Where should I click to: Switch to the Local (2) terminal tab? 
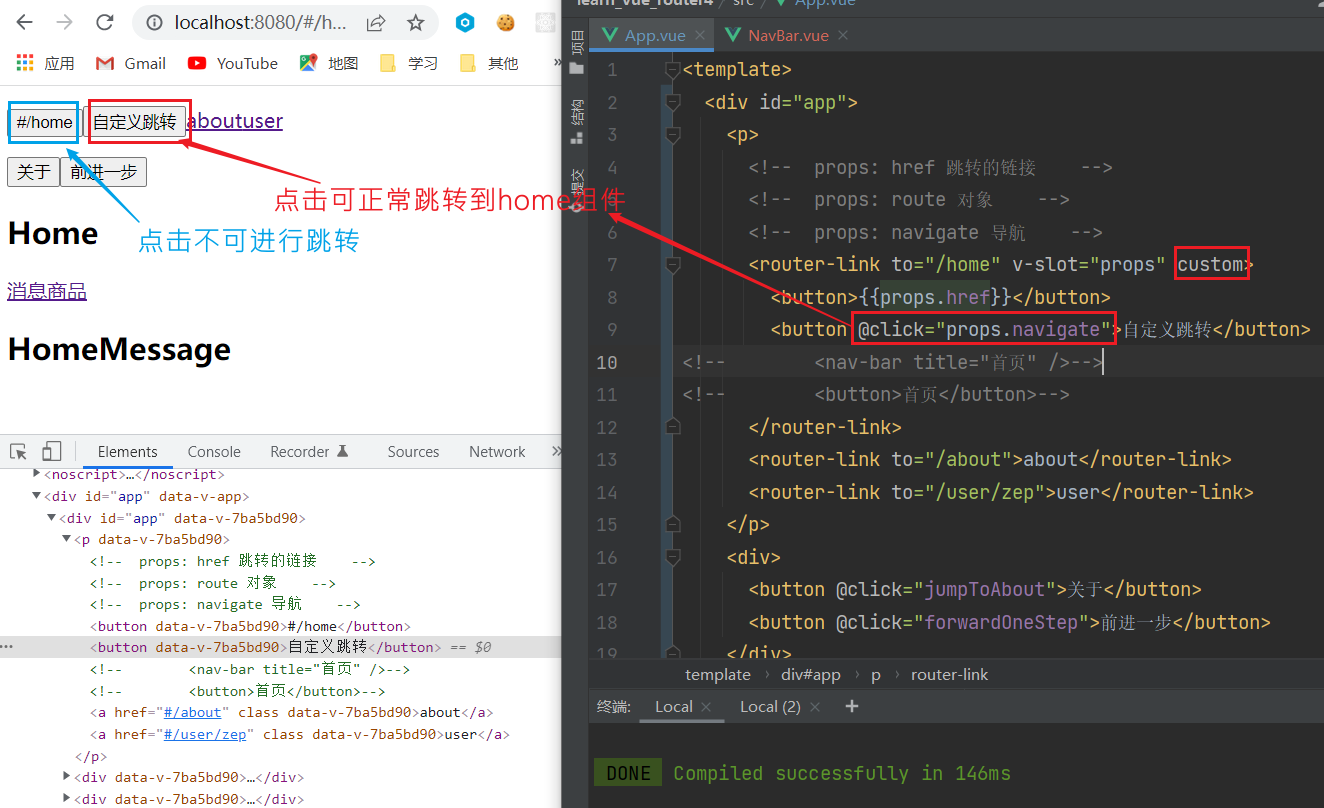coord(770,706)
